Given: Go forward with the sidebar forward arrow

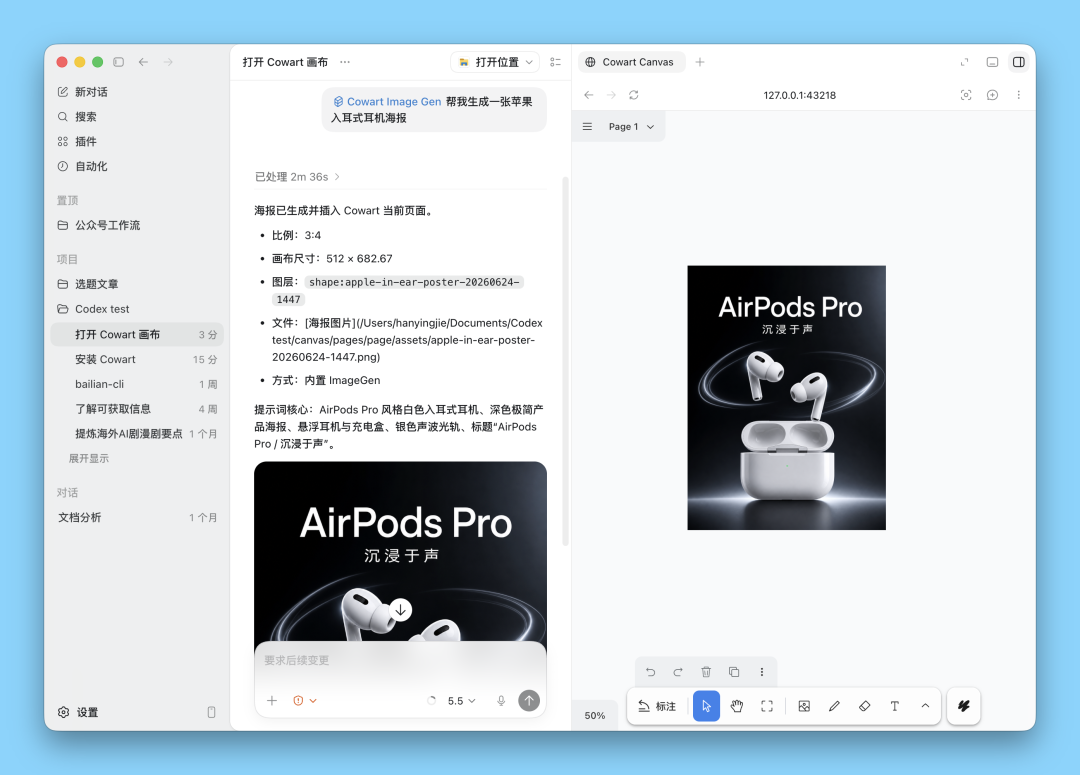Looking at the screenshot, I should (x=168, y=62).
